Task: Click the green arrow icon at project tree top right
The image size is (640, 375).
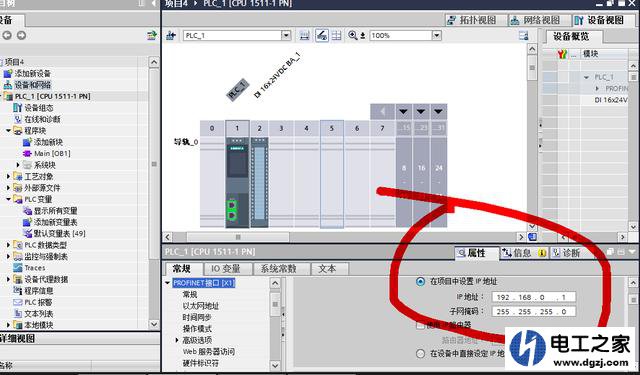Action: (x=152, y=36)
